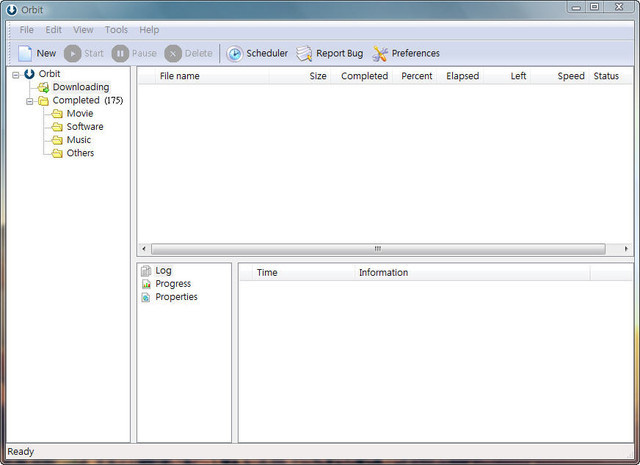Collapse the Orbit root tree node

16,75
